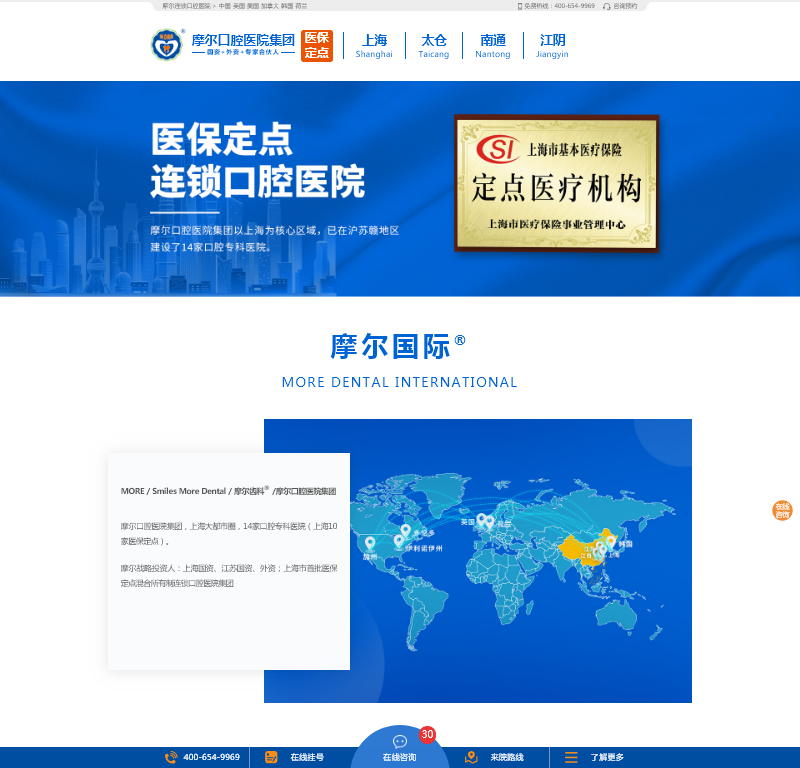This screenshot has height=768, width=800.
Task: Click the 英国 map pin
Action: tap(481, 519)
